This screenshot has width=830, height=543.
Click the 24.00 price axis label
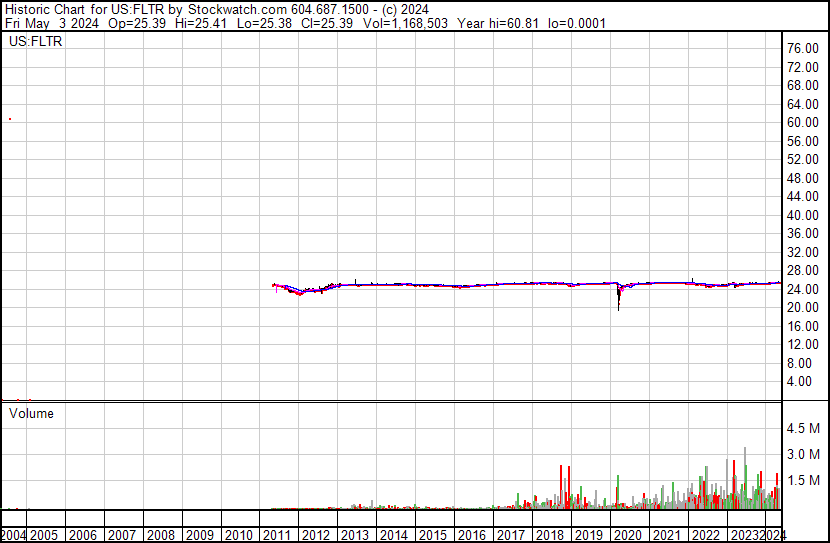tap(803, 289)
